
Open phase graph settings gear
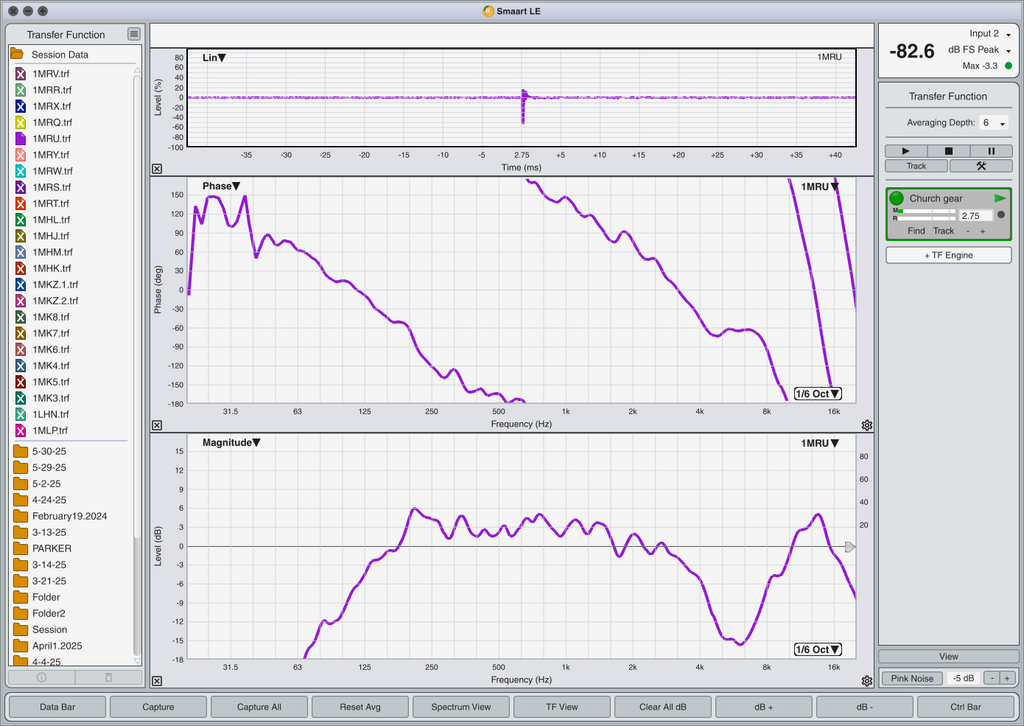[867, 425]
